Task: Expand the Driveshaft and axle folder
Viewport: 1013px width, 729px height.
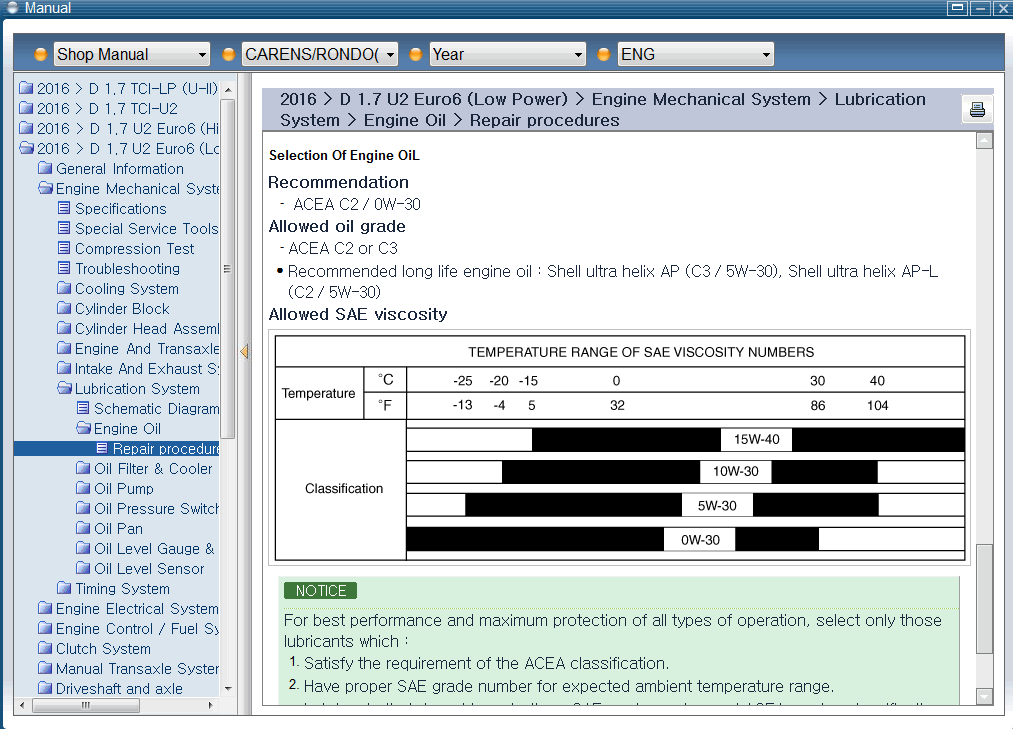Action: 110,690
